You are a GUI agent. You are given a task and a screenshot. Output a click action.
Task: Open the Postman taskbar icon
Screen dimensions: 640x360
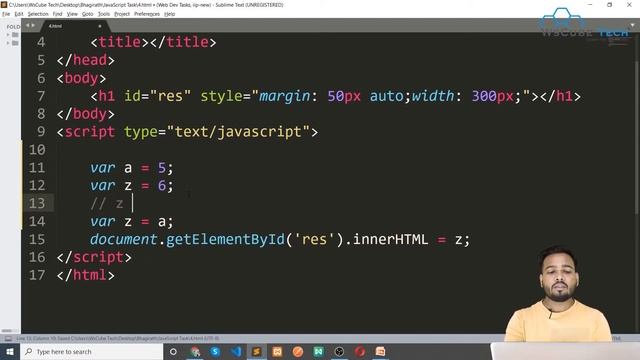coord(298,351)
